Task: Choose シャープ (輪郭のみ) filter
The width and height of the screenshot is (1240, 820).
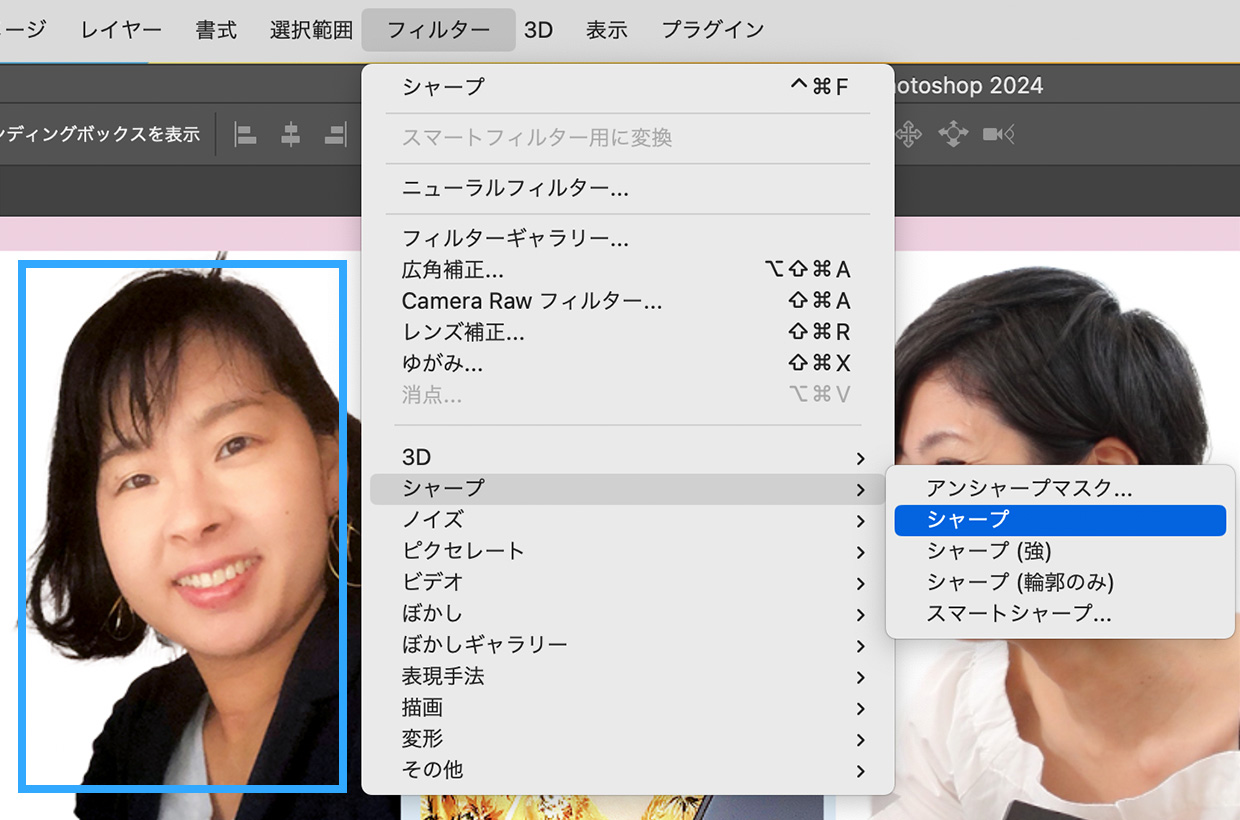Action: pyautogui.click(x=1060, y=582)
